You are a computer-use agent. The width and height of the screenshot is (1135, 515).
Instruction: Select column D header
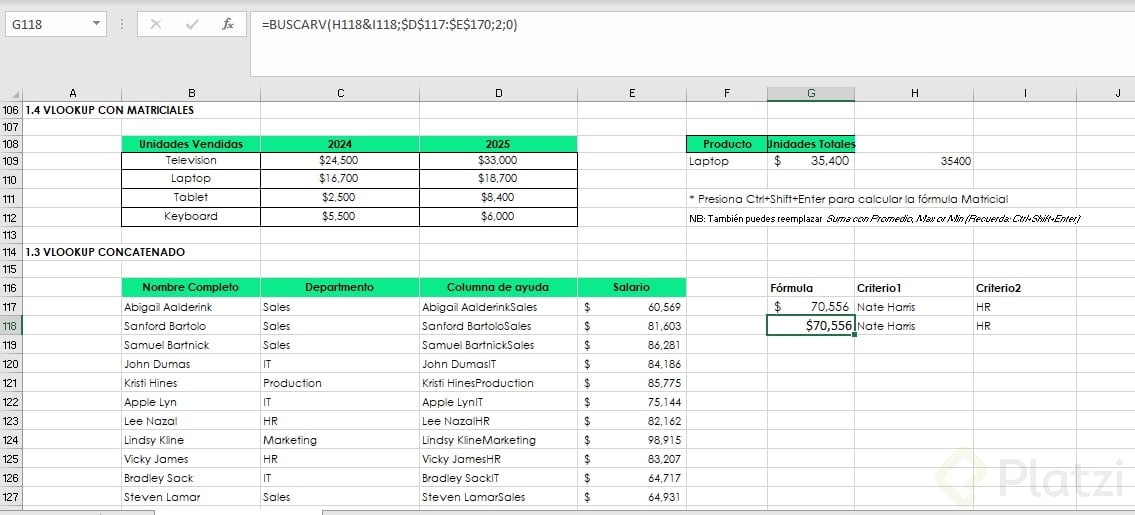[x=499, y=93]
